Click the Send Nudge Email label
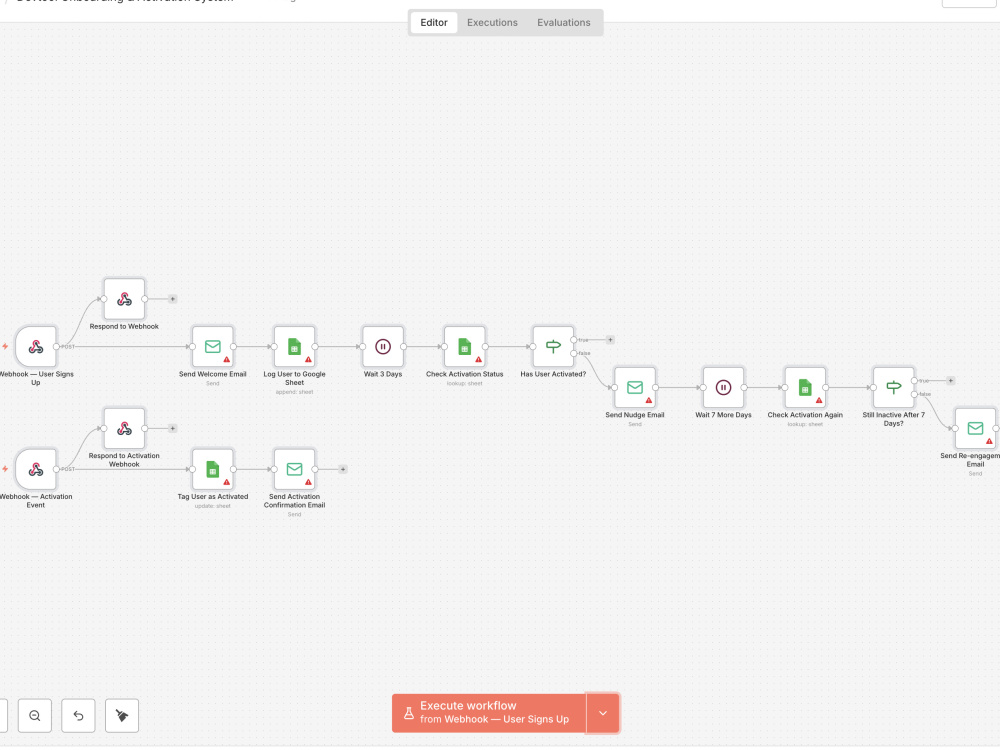1000x750 pixels. tap(635, 415)
